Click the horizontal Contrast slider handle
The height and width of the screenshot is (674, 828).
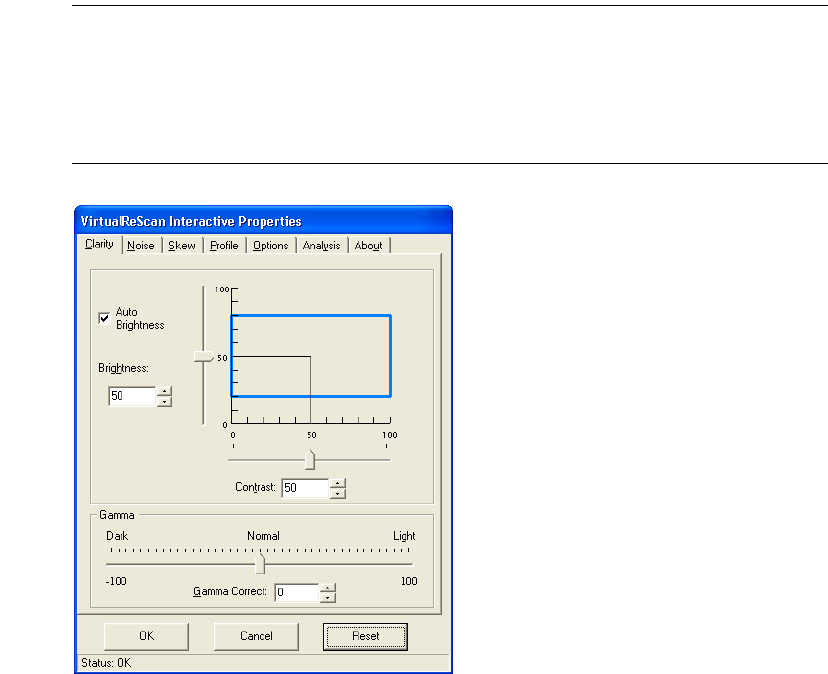pos(310,459)
